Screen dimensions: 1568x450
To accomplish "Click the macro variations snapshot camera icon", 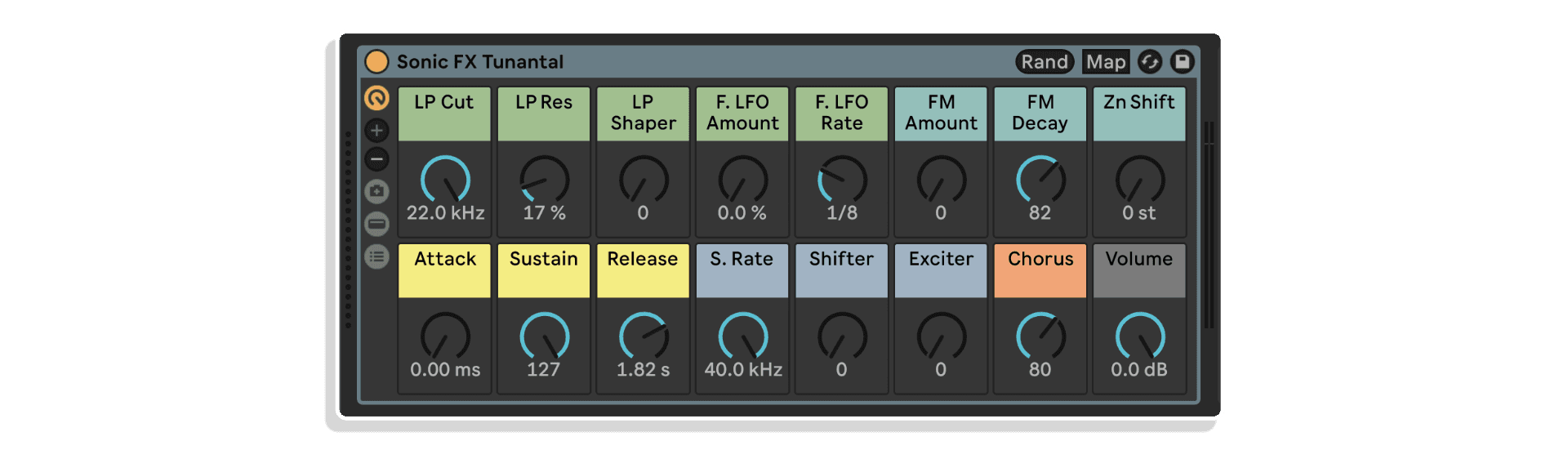I will (x=376, y=191).
